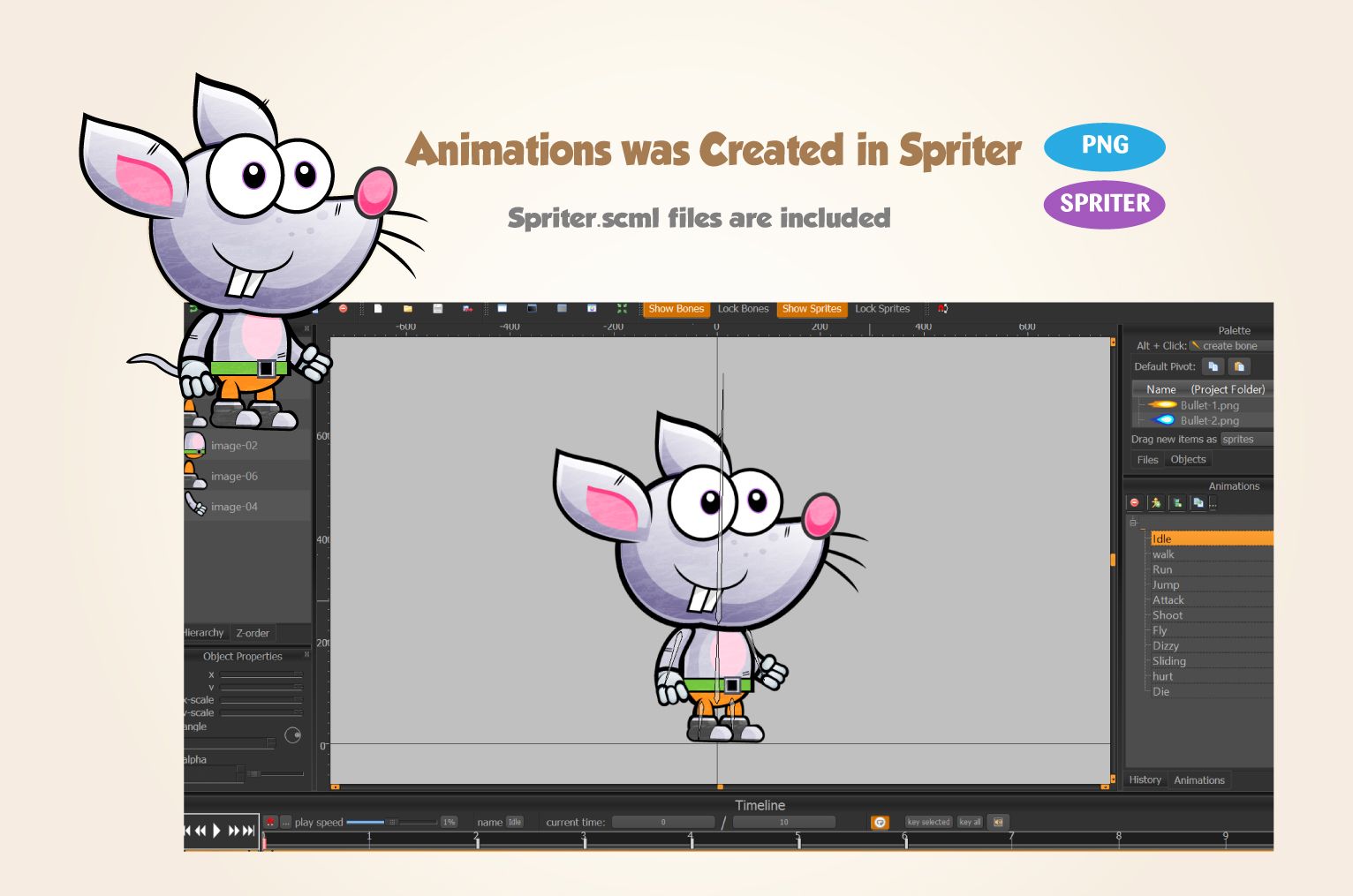Click the copy default pivot icon
This screenshot has height=896, width=1353.
(1213, 366)
